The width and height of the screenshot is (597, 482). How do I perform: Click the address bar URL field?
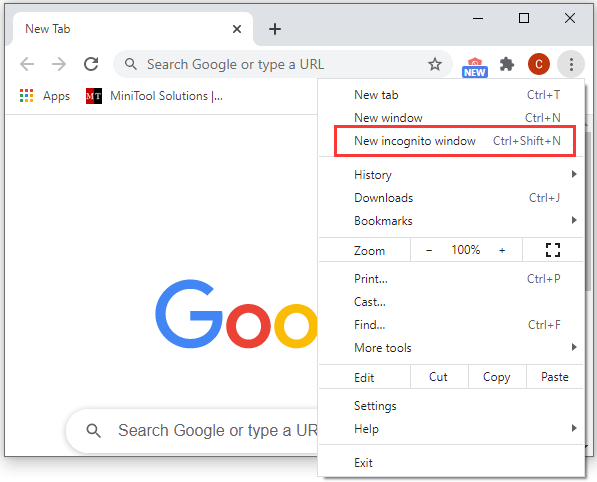[x=283, y=64]
